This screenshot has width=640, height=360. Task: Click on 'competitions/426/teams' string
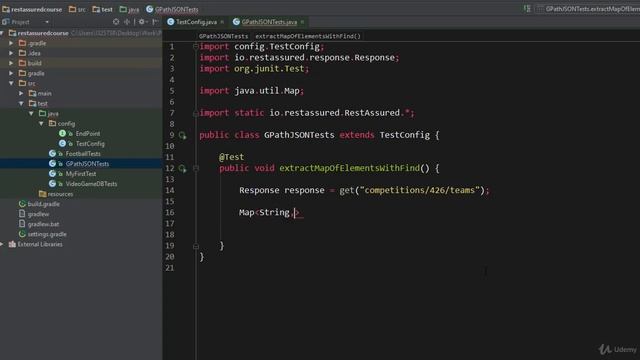click(419, 190)
